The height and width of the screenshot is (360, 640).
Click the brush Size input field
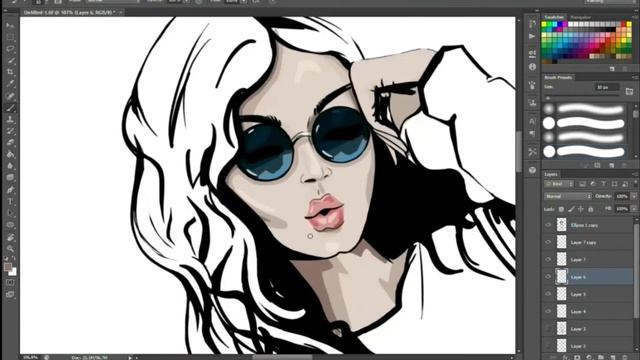607,87
